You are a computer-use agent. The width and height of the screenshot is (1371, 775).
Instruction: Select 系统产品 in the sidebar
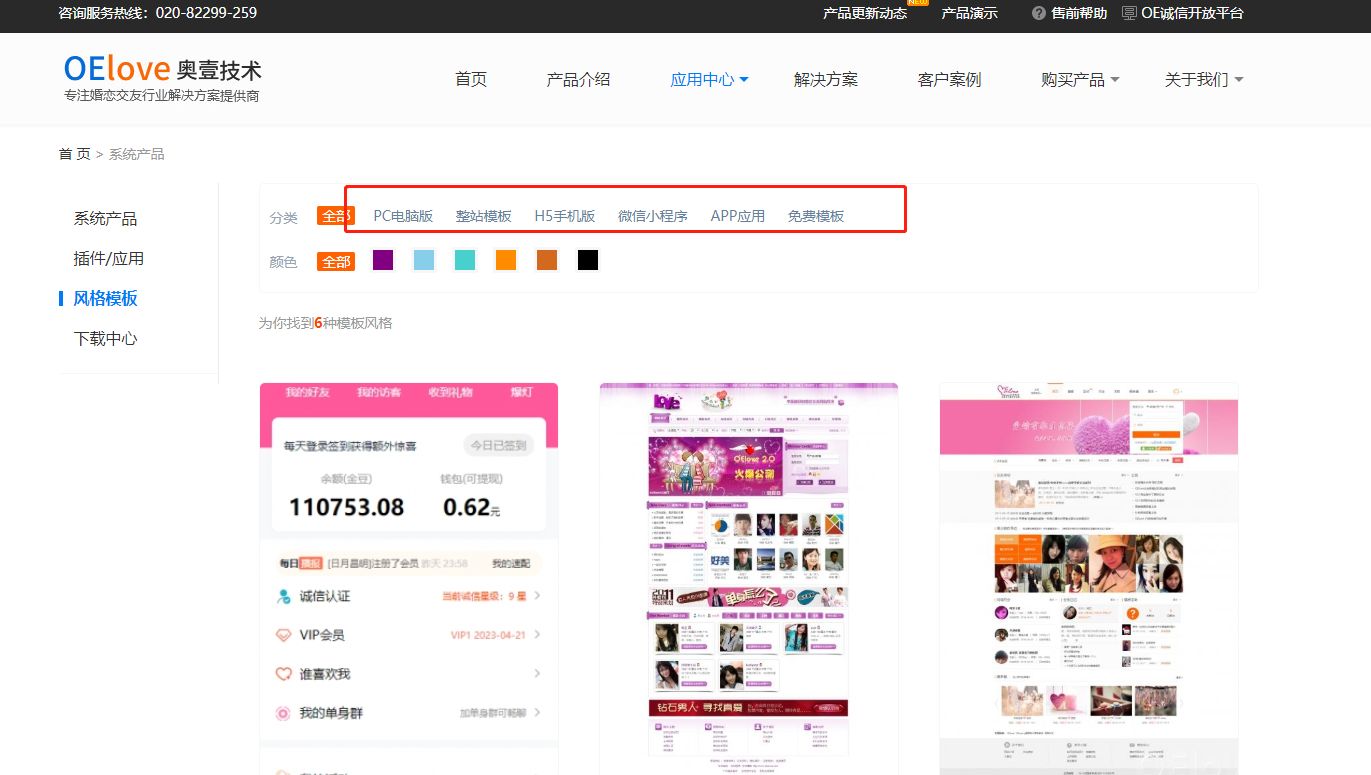[x=106, y=218]
